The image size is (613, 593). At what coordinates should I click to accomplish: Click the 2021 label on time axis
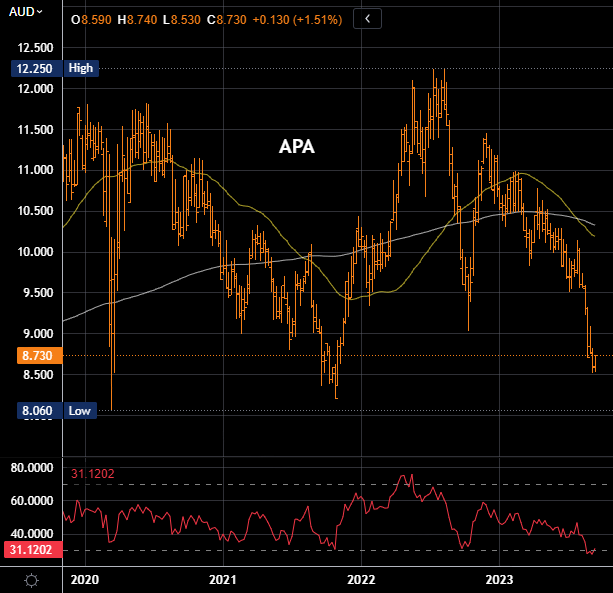pos(223,579)
